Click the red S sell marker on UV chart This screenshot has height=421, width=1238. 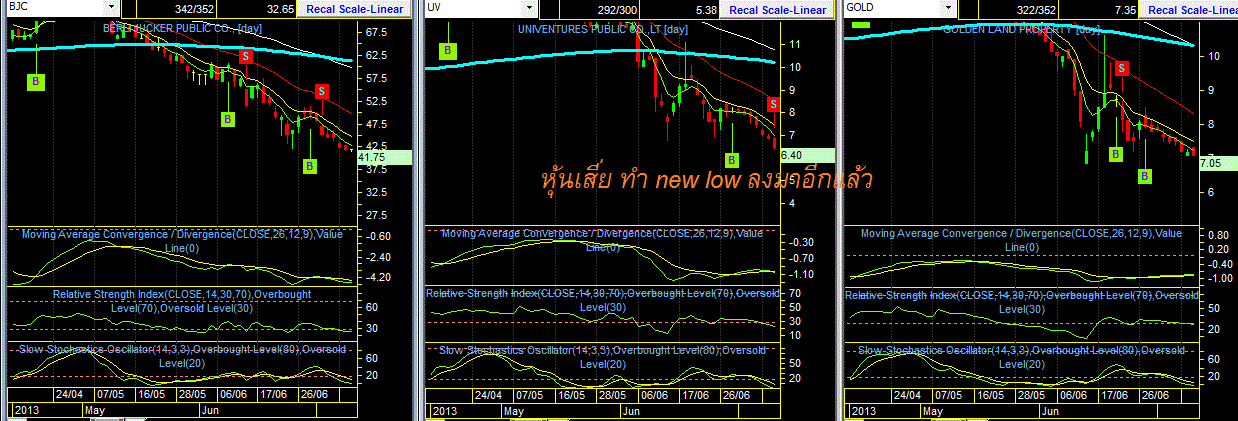click(x=773, y=104)
